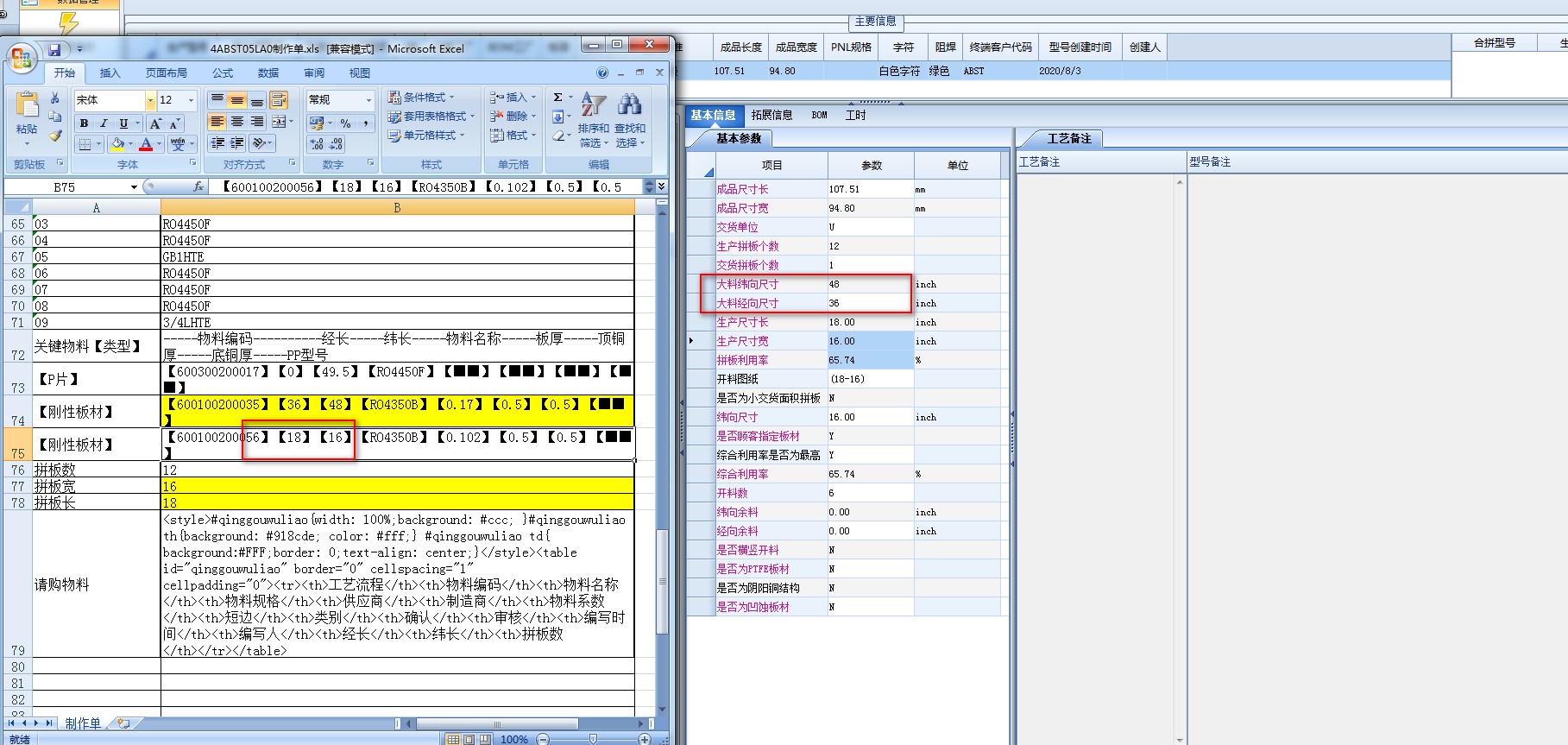Align text right
This screenshot has width=1568, height=745.
click(256, 122)
